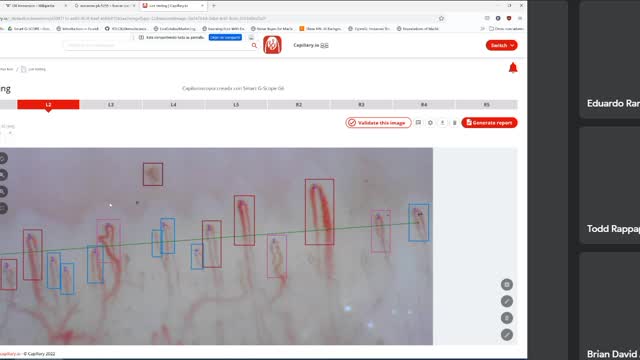
Task: Click the second round tool at lower right
Action: (507, 301)
